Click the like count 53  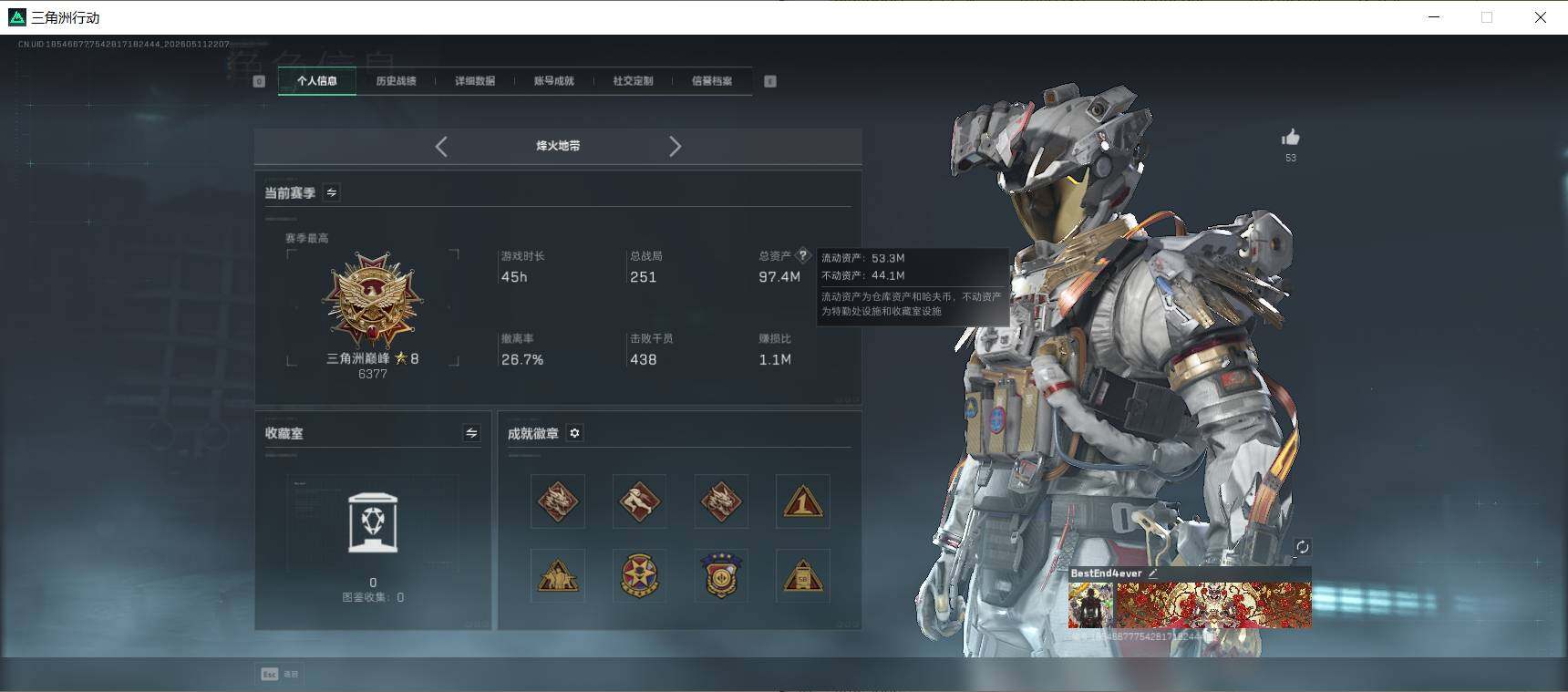click(x=1290, y=158)
